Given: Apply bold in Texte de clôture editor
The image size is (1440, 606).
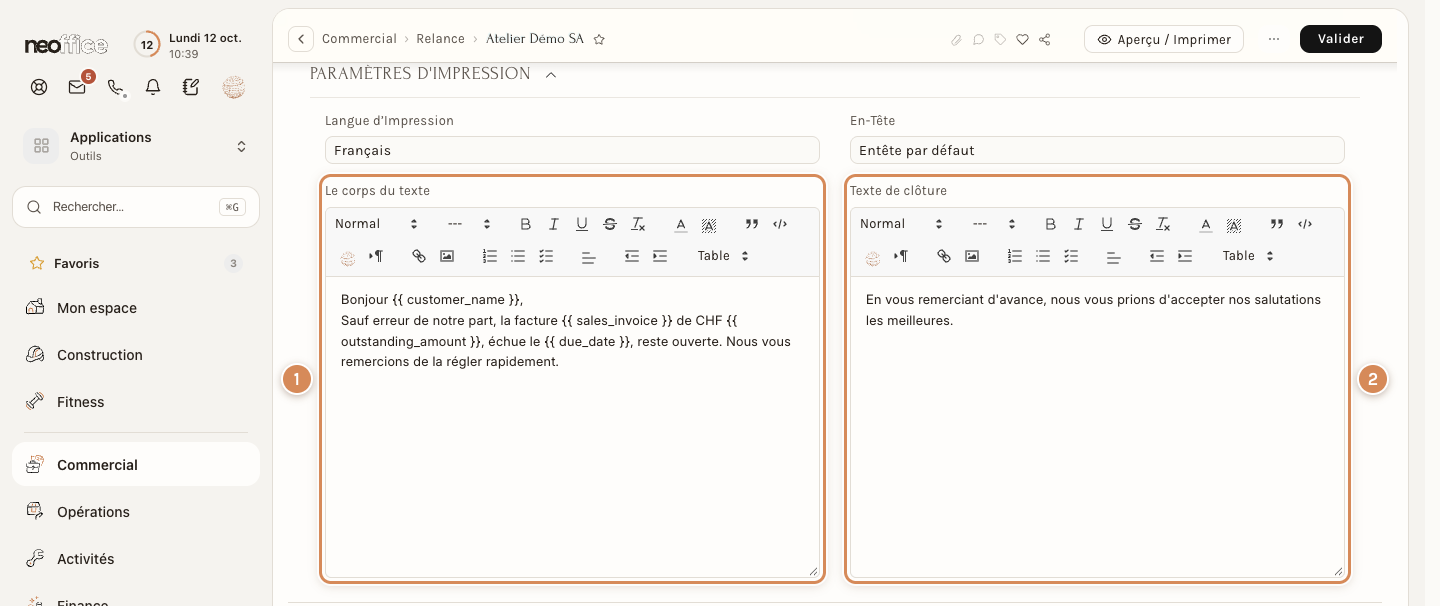Looking at the screenshot, I should point(1050,224).
